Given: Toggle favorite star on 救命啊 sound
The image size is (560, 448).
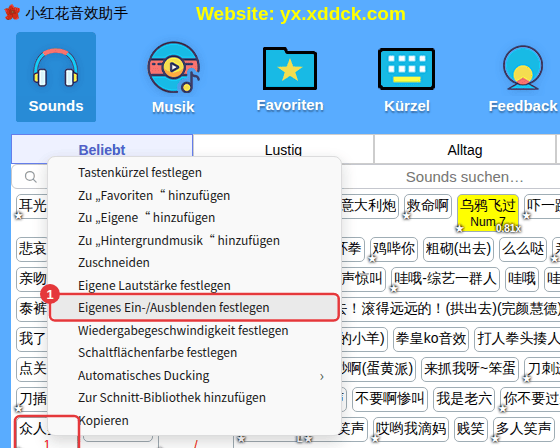Looking at the screenshot, I should (406, 215).
